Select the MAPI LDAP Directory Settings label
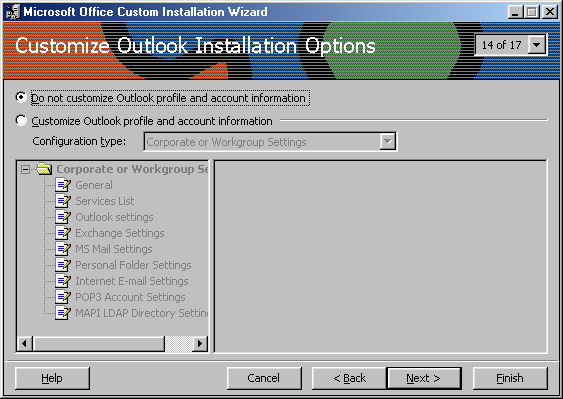 tap(141, 313)
